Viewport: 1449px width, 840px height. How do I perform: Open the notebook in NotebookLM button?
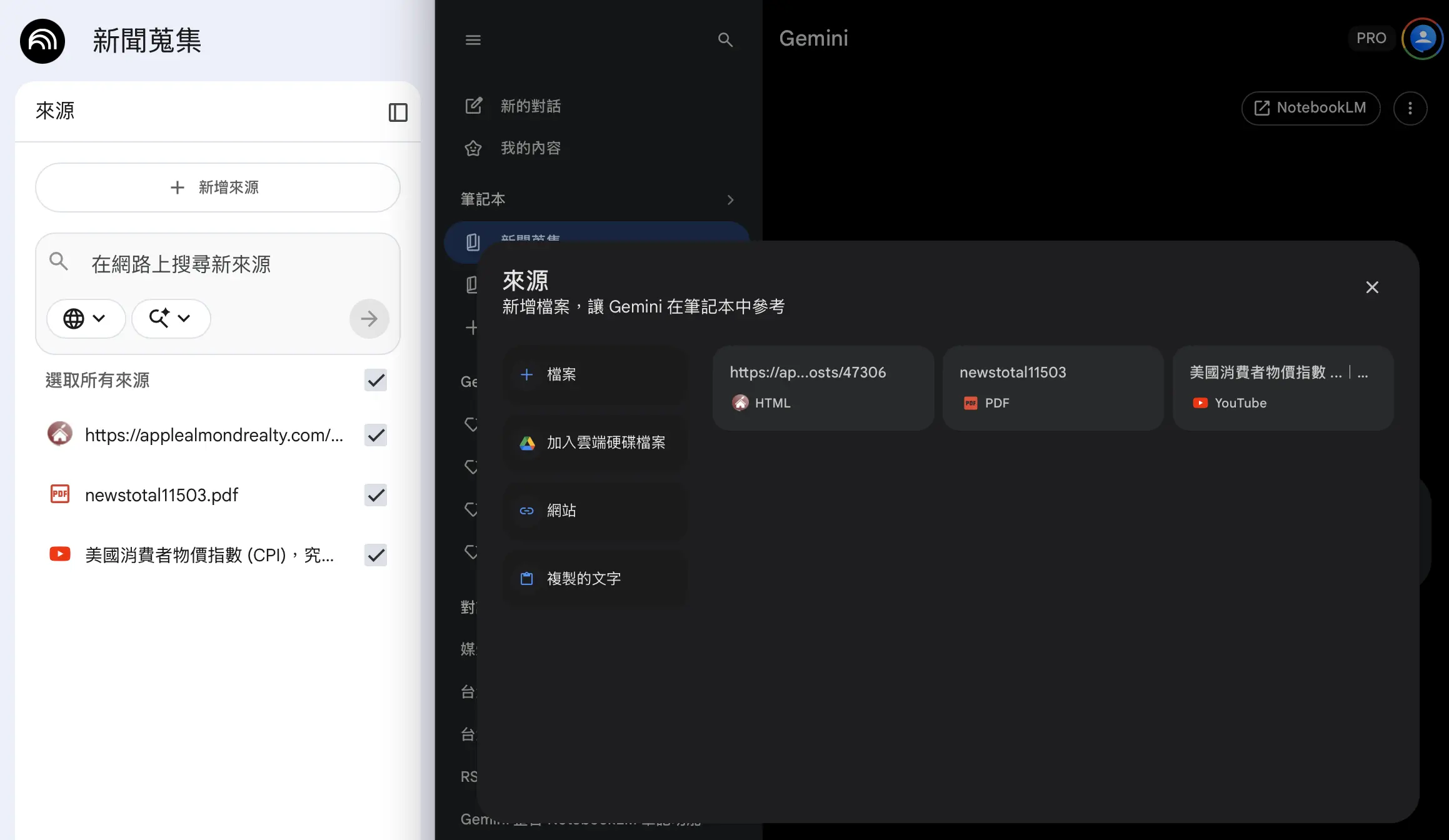pos(1310,108)
